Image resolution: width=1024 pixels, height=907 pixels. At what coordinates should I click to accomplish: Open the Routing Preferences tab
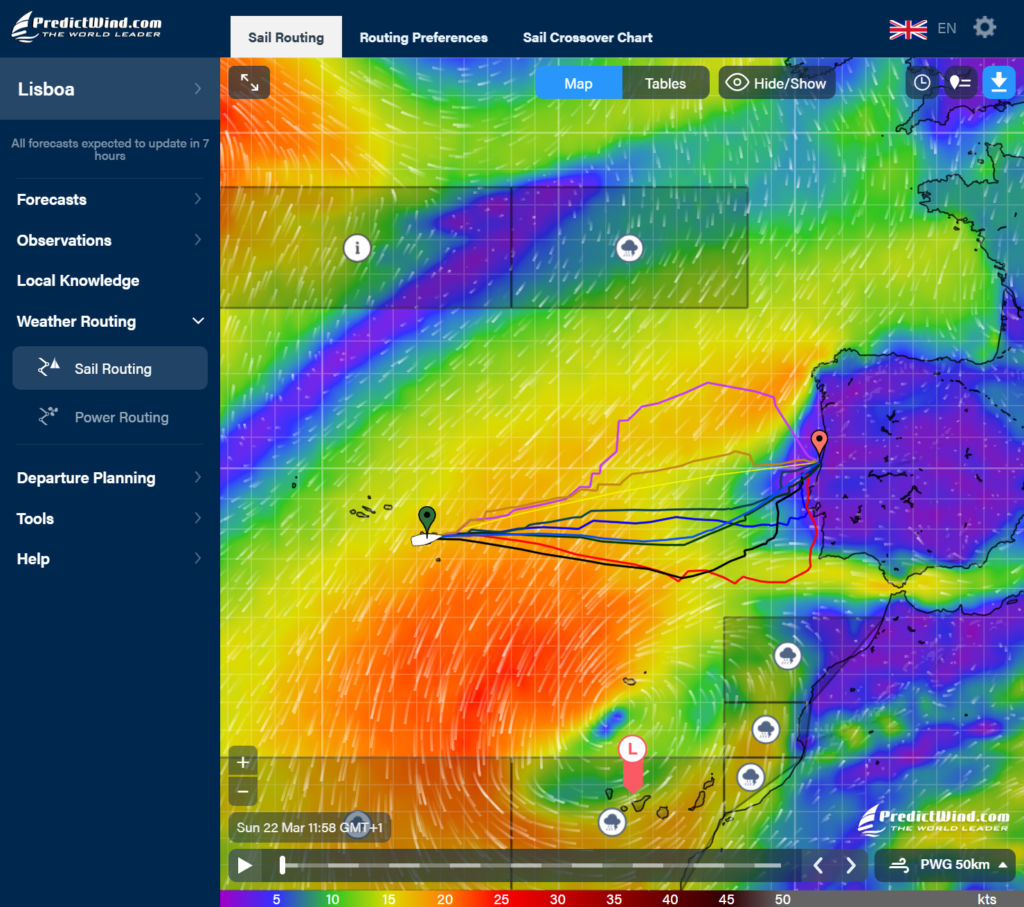[x=423, y=38]
